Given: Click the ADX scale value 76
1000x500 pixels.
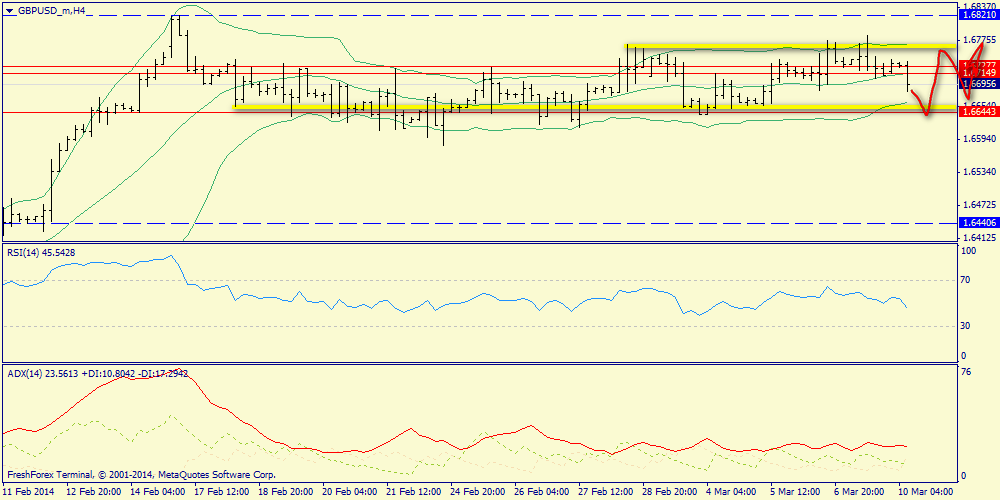Looking at the screenshot, I should click(966, 372).
